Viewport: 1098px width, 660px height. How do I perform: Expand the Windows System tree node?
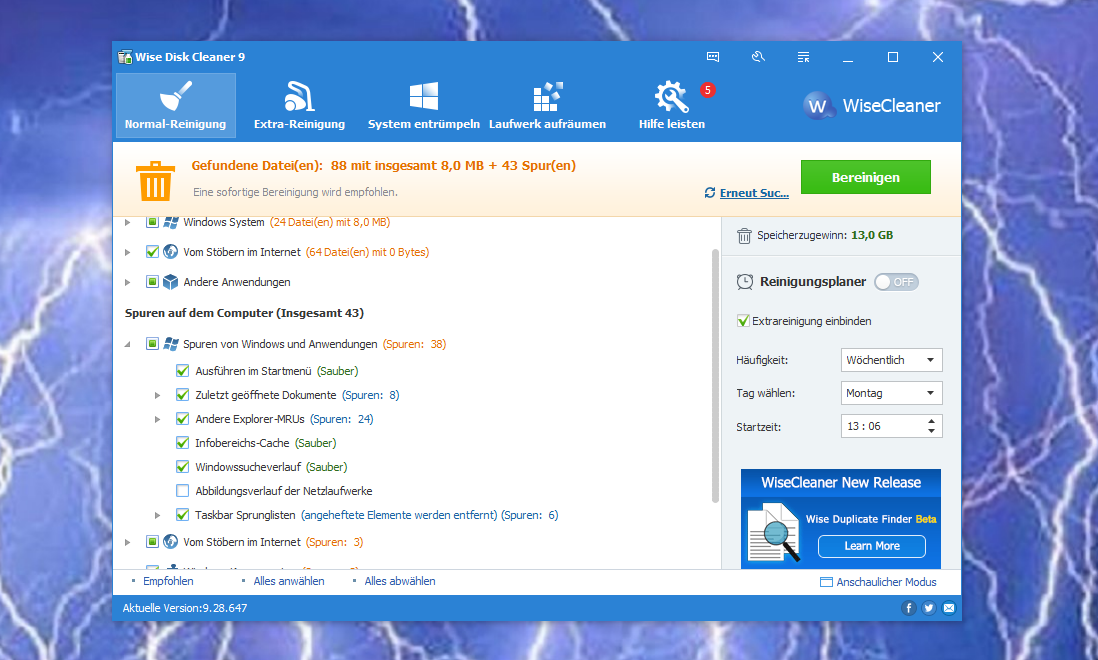coord(127,223)
